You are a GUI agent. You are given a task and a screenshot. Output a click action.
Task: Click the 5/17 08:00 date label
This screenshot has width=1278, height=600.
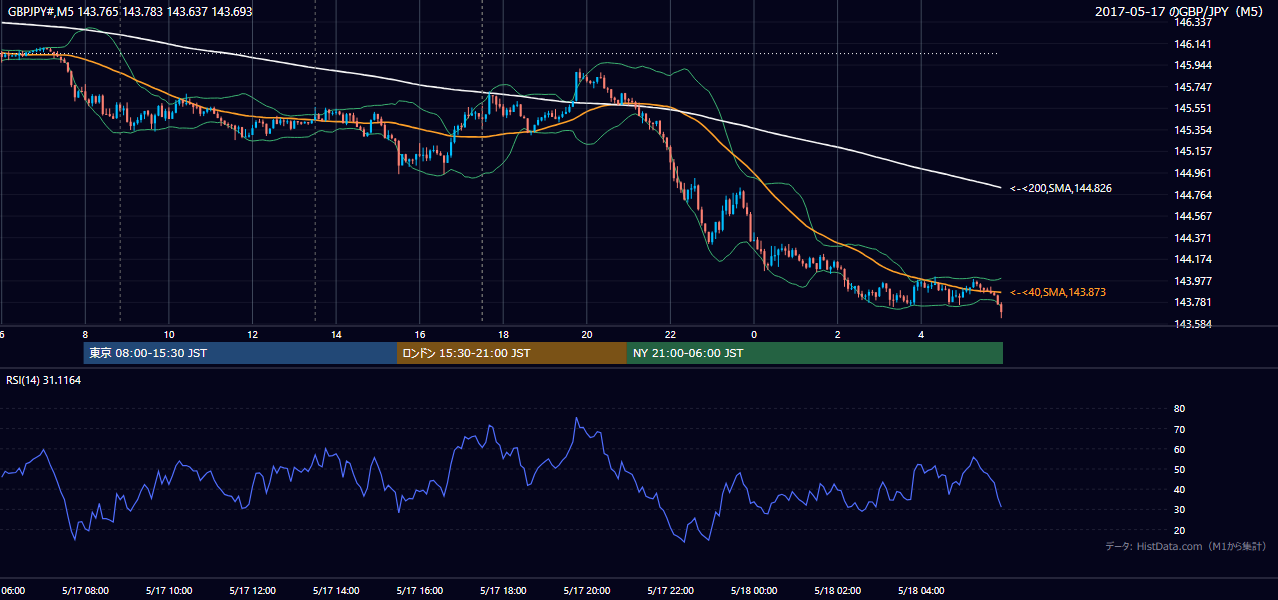pos(85,590)
